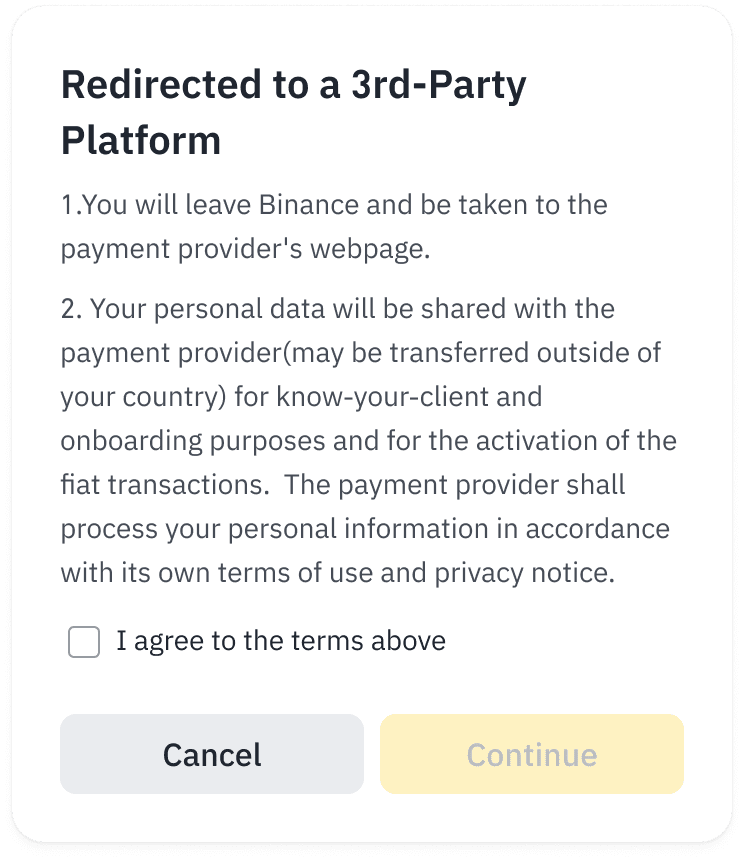Tick the agree to terms checkbox
The width and height of the screenshot is (744, 860).
pyautogui.click(x=84, y=642)
